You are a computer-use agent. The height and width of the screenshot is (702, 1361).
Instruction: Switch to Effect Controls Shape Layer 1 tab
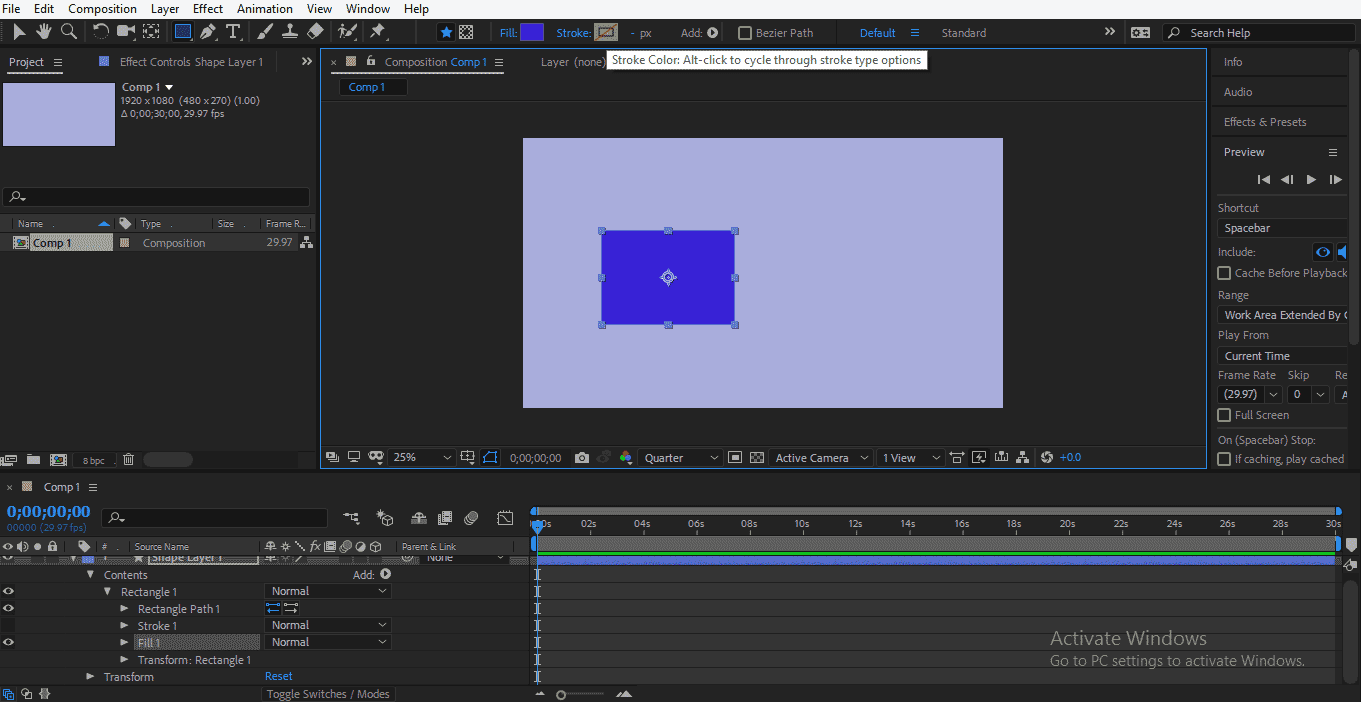pyautogui.click(x=190, y=62)
